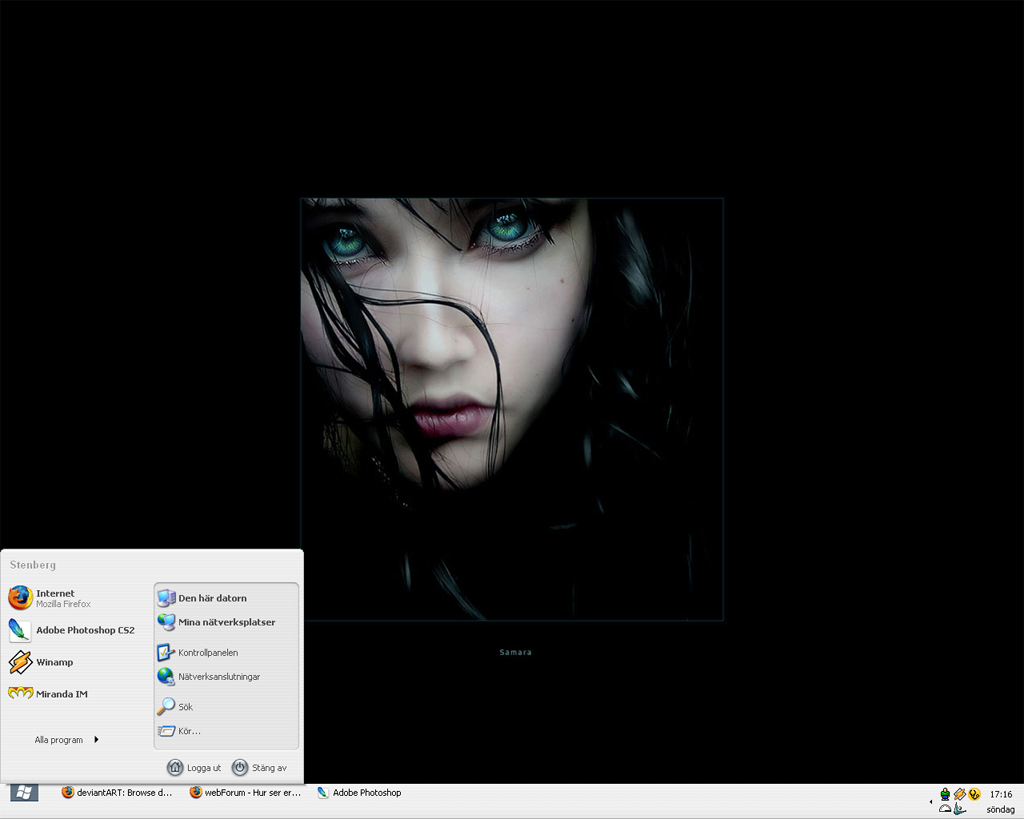Click the green-shirt person tray icon

click(945, 794)
